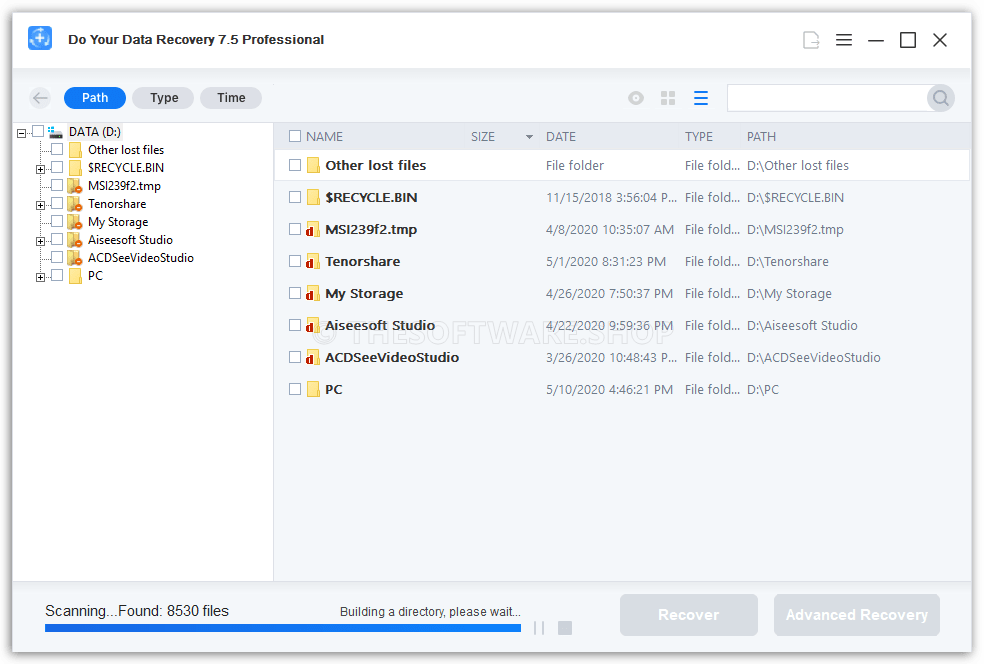
Task: Check the PC row checkbox in list
Action: (295, 389)
